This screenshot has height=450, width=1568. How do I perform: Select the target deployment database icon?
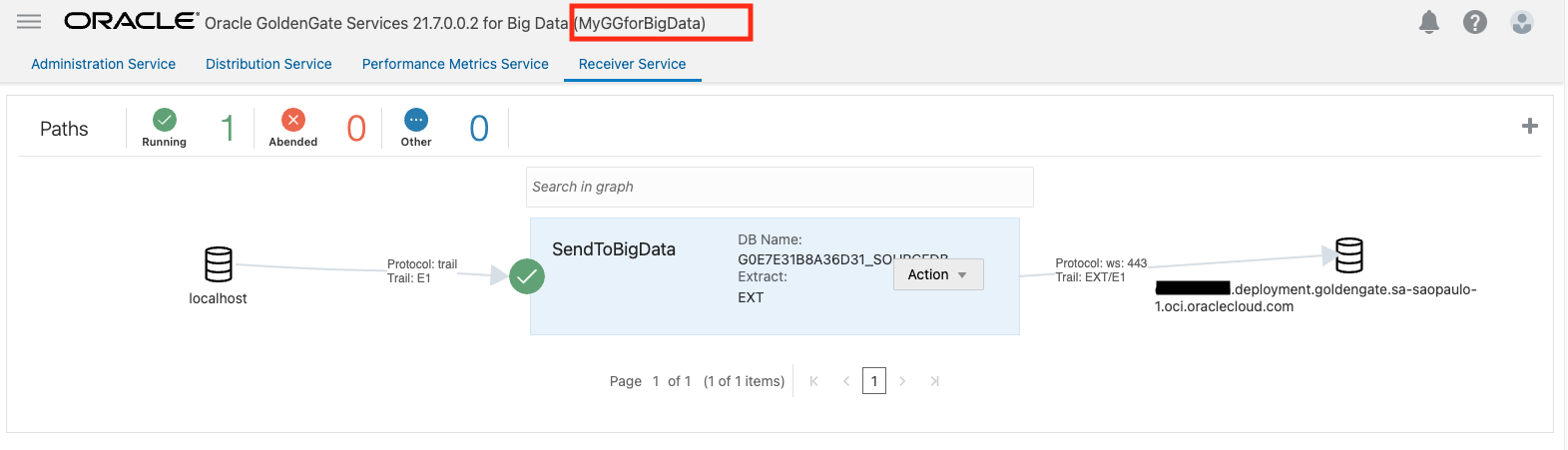(1349, 255)
